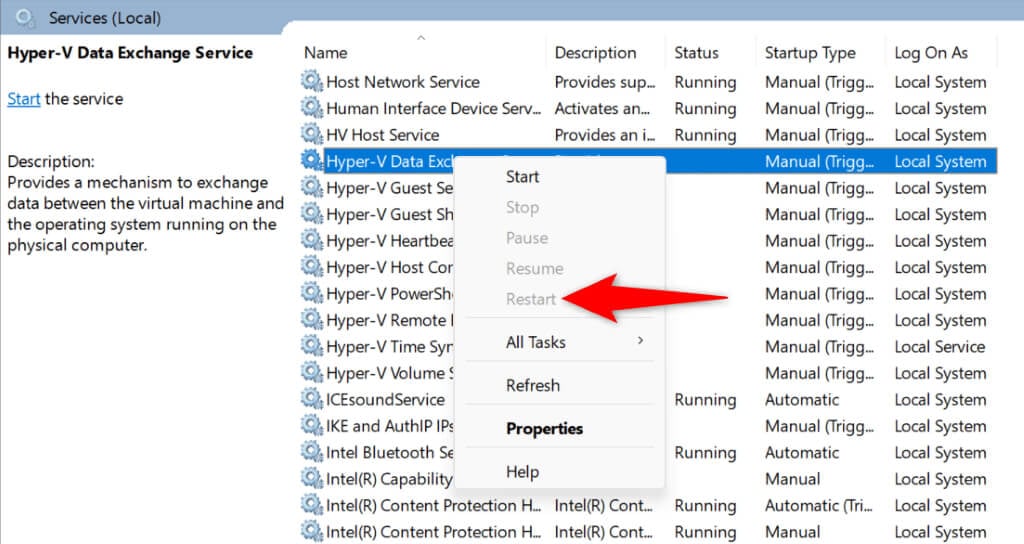Expand the All Tasks submenu arrow
This screenshot has height=544, width=1024.
(x=640, y=342)
